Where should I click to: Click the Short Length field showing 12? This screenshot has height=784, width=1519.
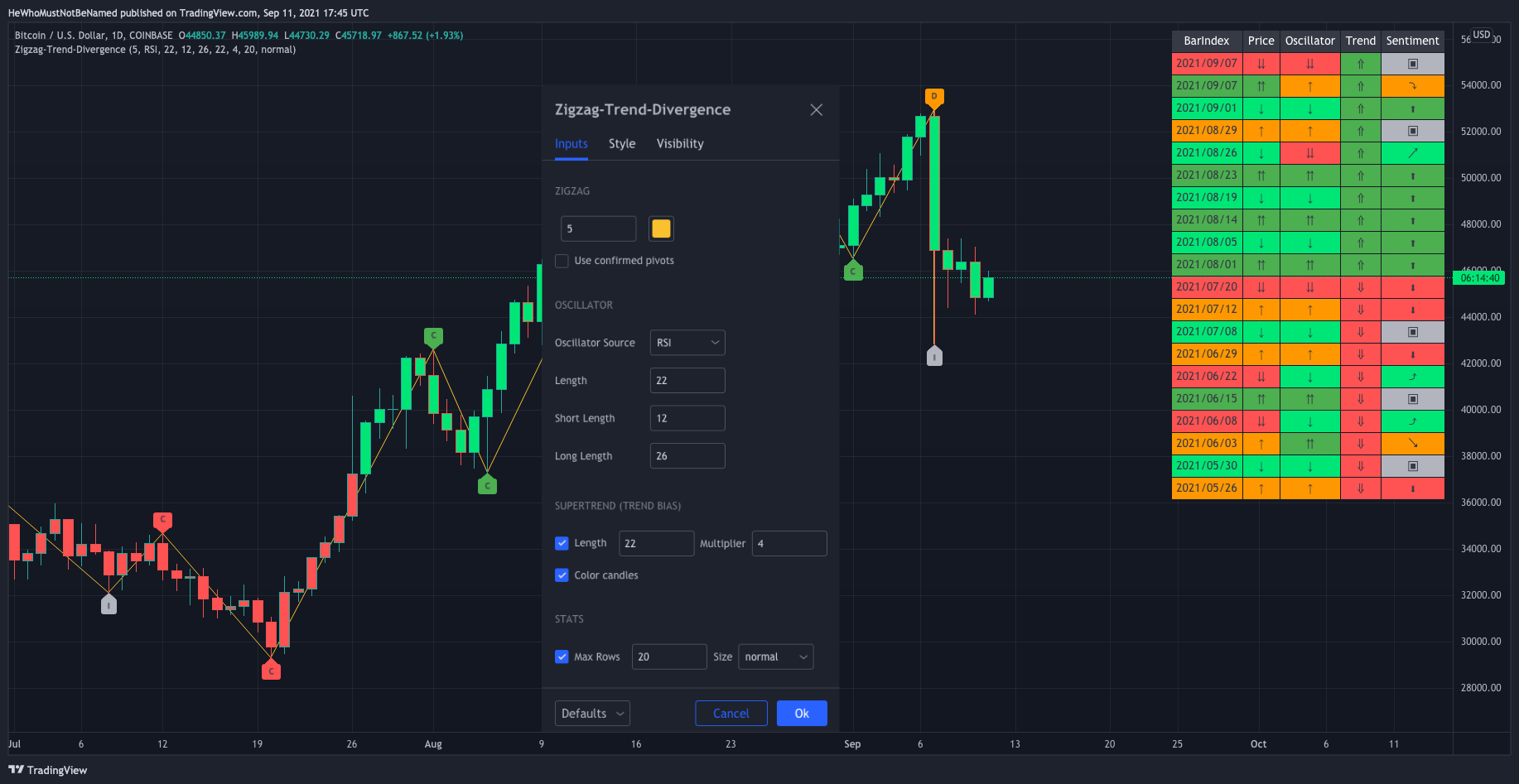point(687,418)
